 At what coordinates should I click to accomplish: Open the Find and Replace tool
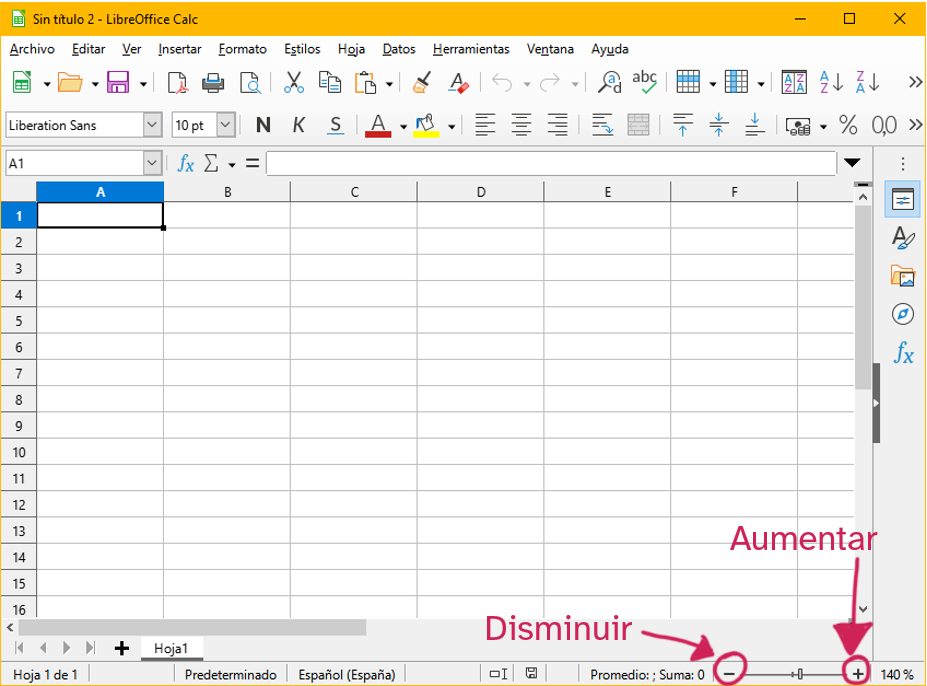609,83
